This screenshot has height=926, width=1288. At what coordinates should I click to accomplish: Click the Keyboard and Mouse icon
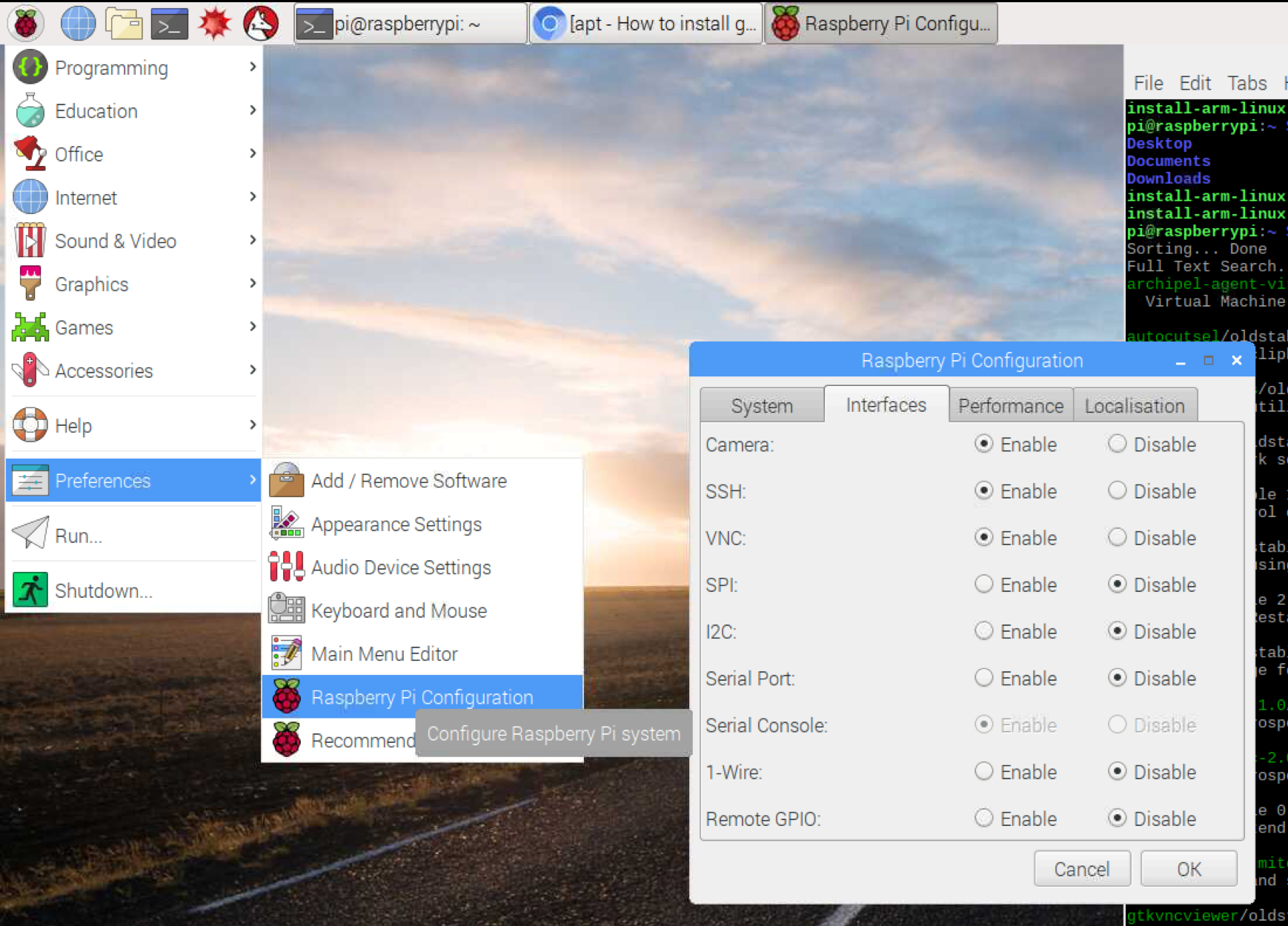point(287,610)
